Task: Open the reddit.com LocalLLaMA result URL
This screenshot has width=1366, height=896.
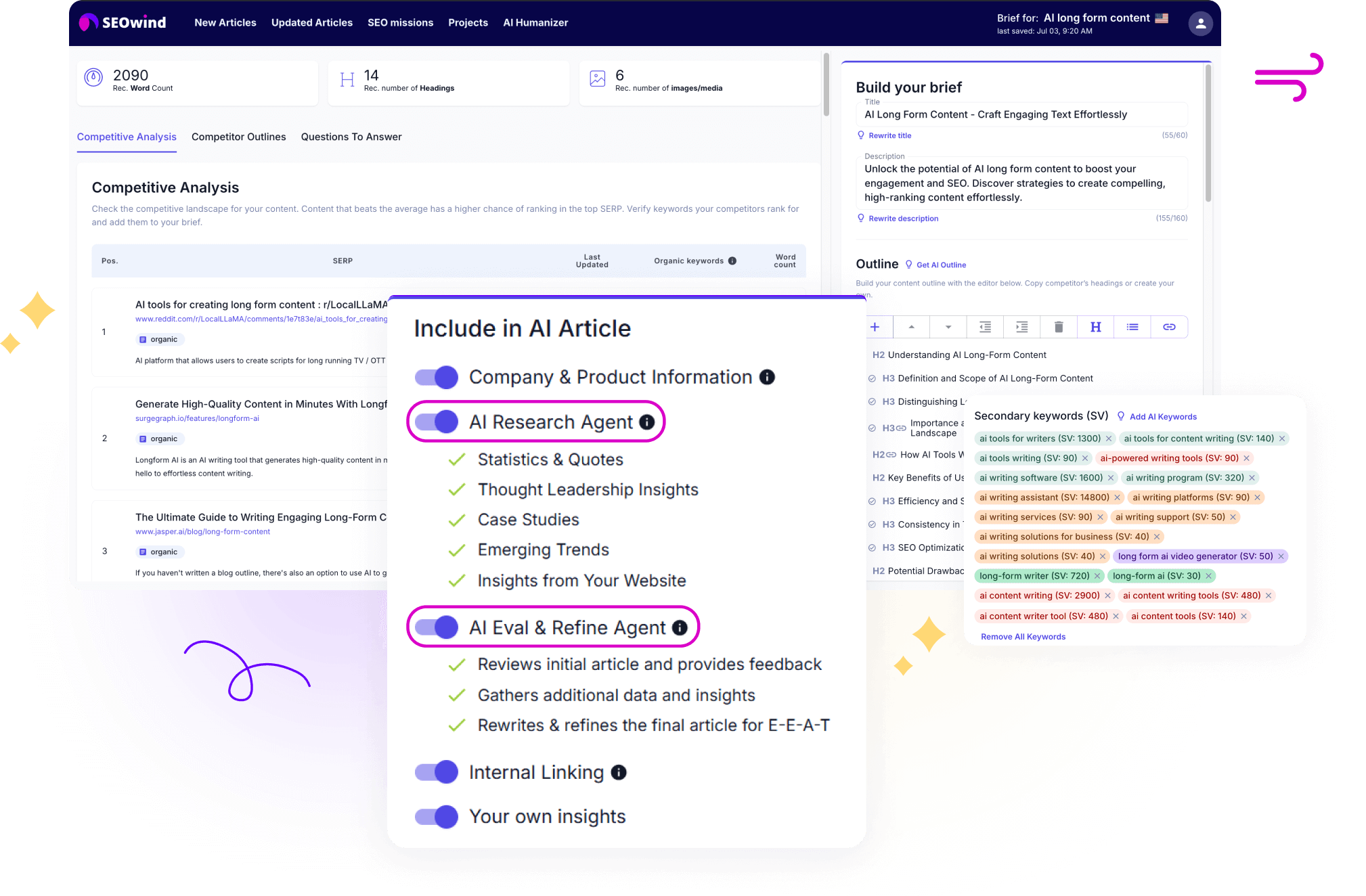Action: tap(261, 319)
